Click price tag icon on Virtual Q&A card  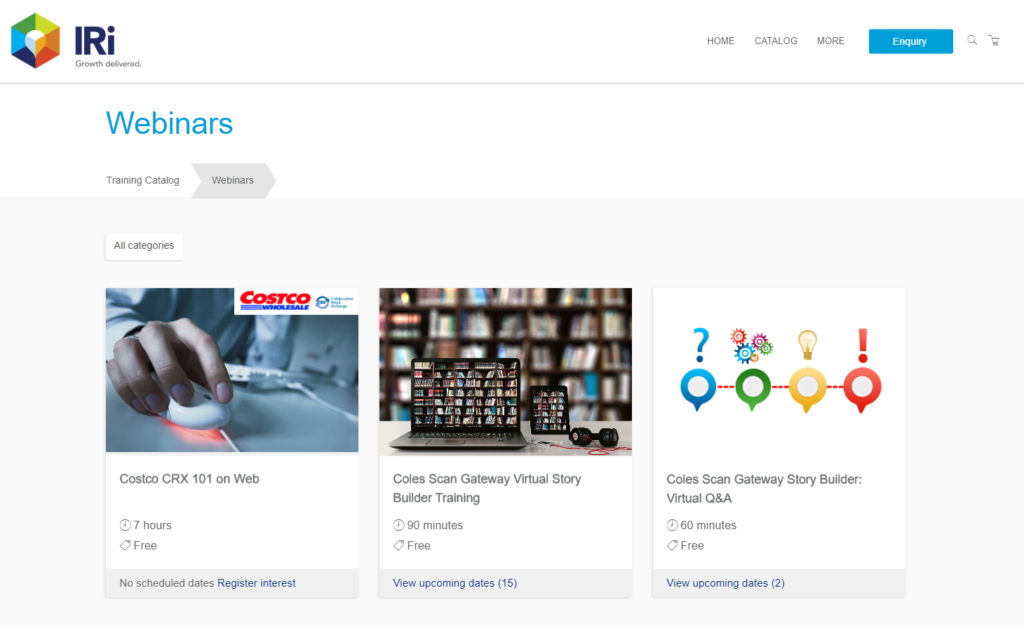(672, 545)
